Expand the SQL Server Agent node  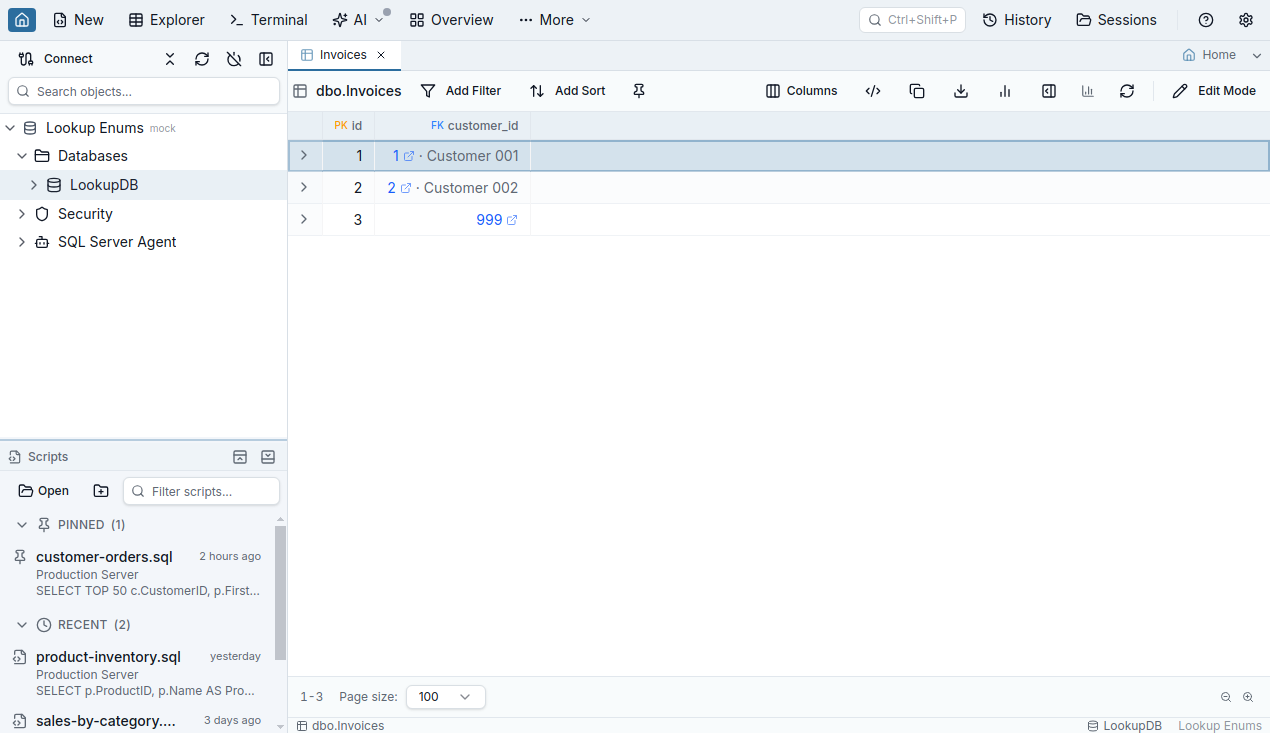22,242
